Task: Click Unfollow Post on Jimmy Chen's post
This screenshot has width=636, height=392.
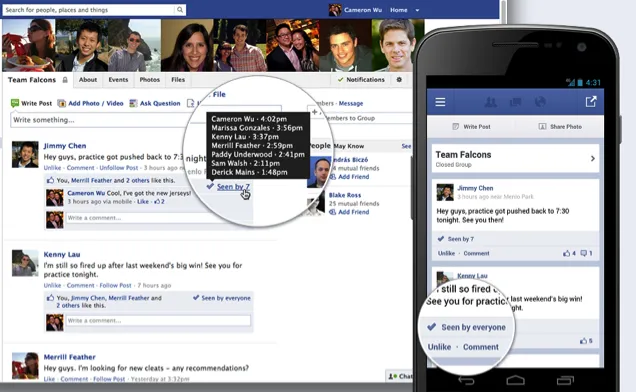Action: [118, 168]
